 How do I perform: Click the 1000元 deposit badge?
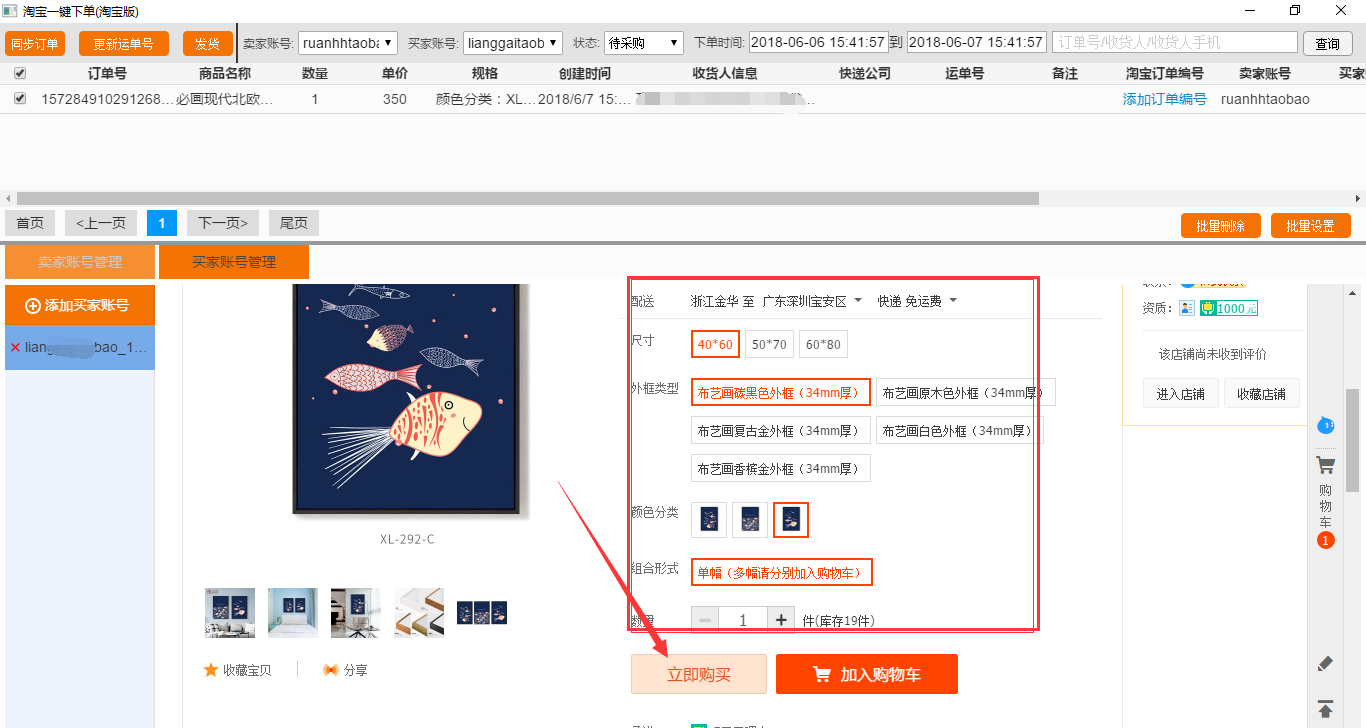tap(1229, 308)
